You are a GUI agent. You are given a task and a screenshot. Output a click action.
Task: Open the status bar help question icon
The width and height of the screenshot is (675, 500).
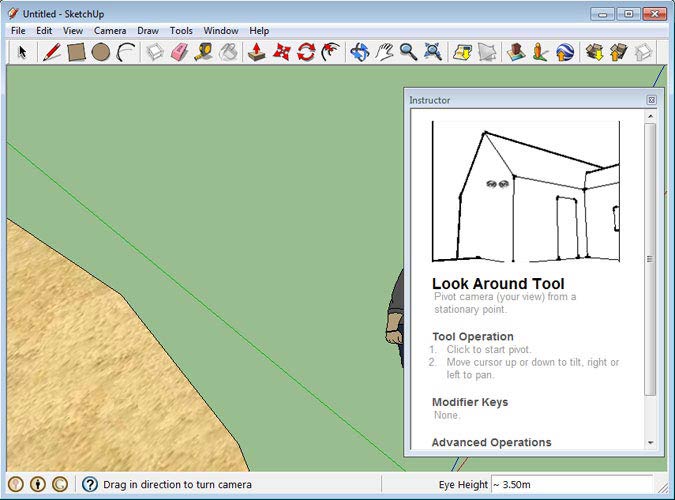click(90, 485)
